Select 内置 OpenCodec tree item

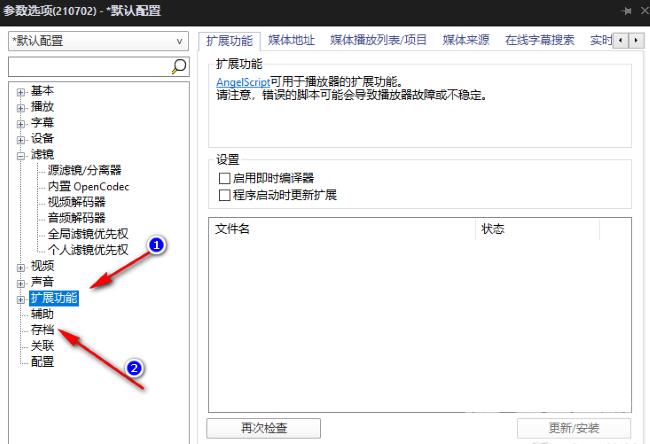(x=88, y=186)
